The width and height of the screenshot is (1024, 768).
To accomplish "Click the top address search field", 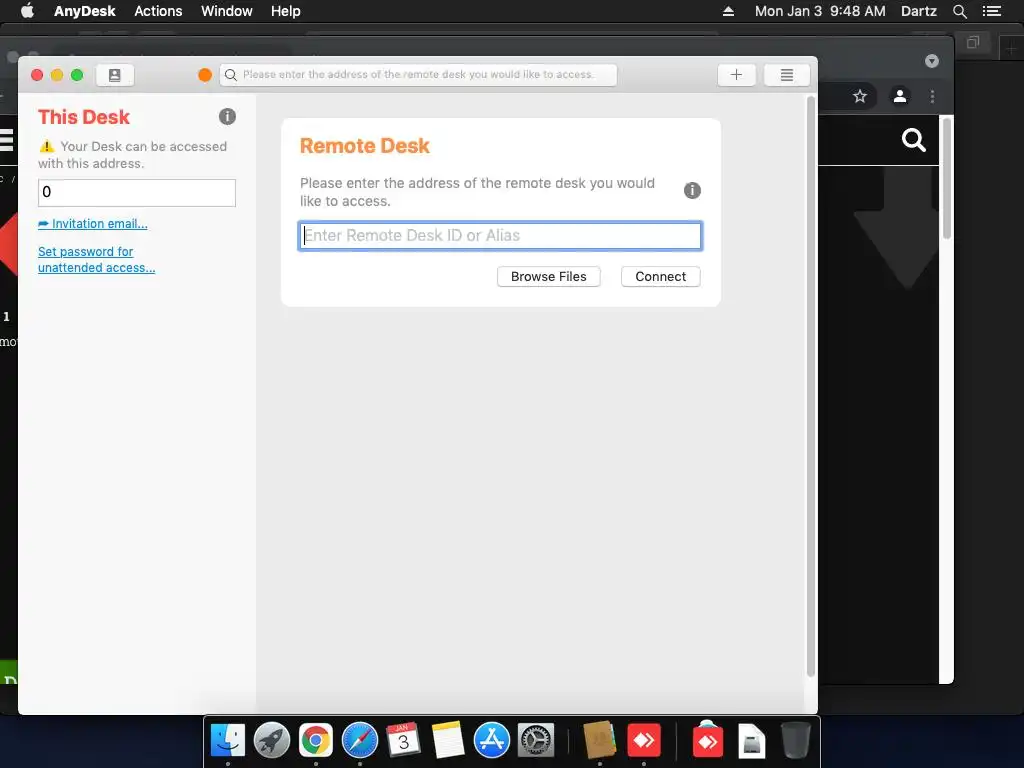I will point(418,75).
